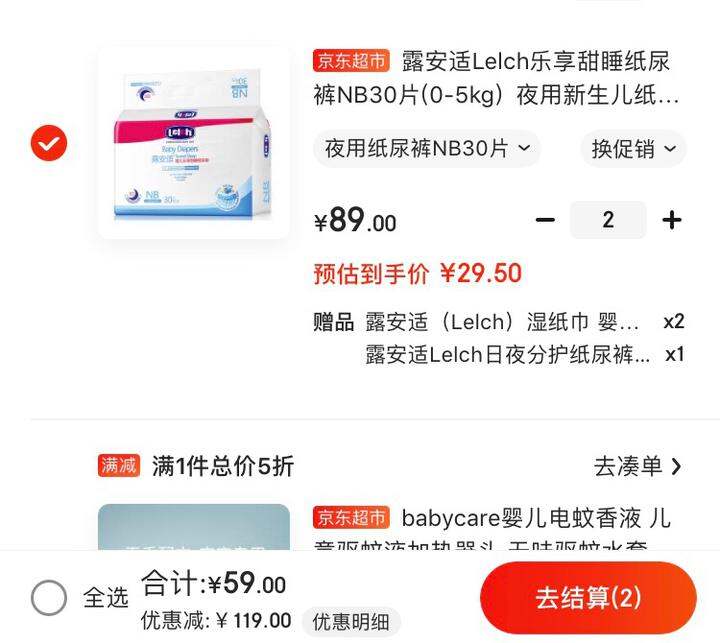
Task: Uncheck the red selected item checkbox
Action: tap(49, 143)
